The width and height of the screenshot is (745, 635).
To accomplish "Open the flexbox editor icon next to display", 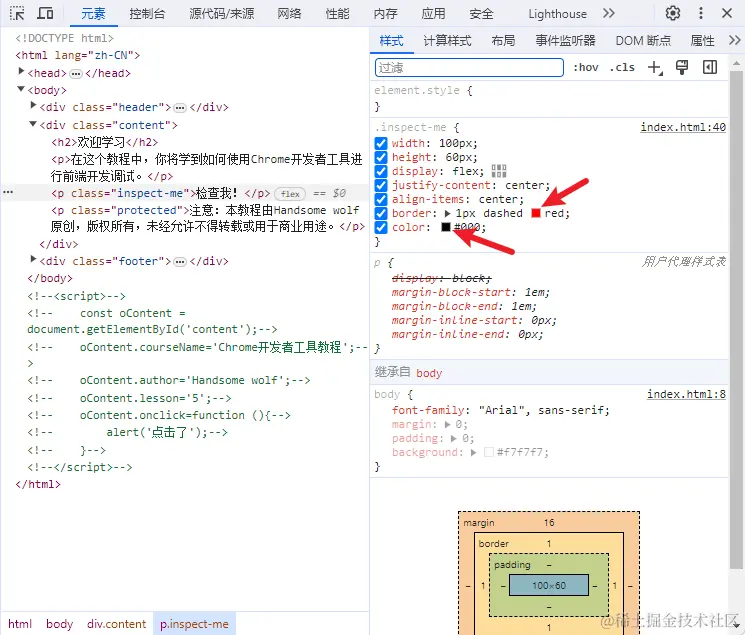I will tap(499, 171).
